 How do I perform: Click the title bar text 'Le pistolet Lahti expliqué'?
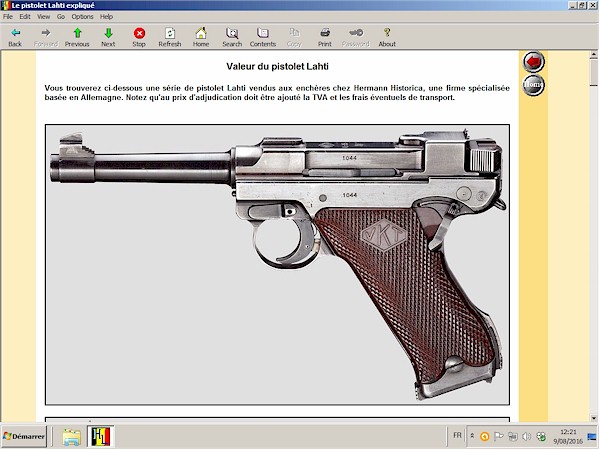[53, 5]
